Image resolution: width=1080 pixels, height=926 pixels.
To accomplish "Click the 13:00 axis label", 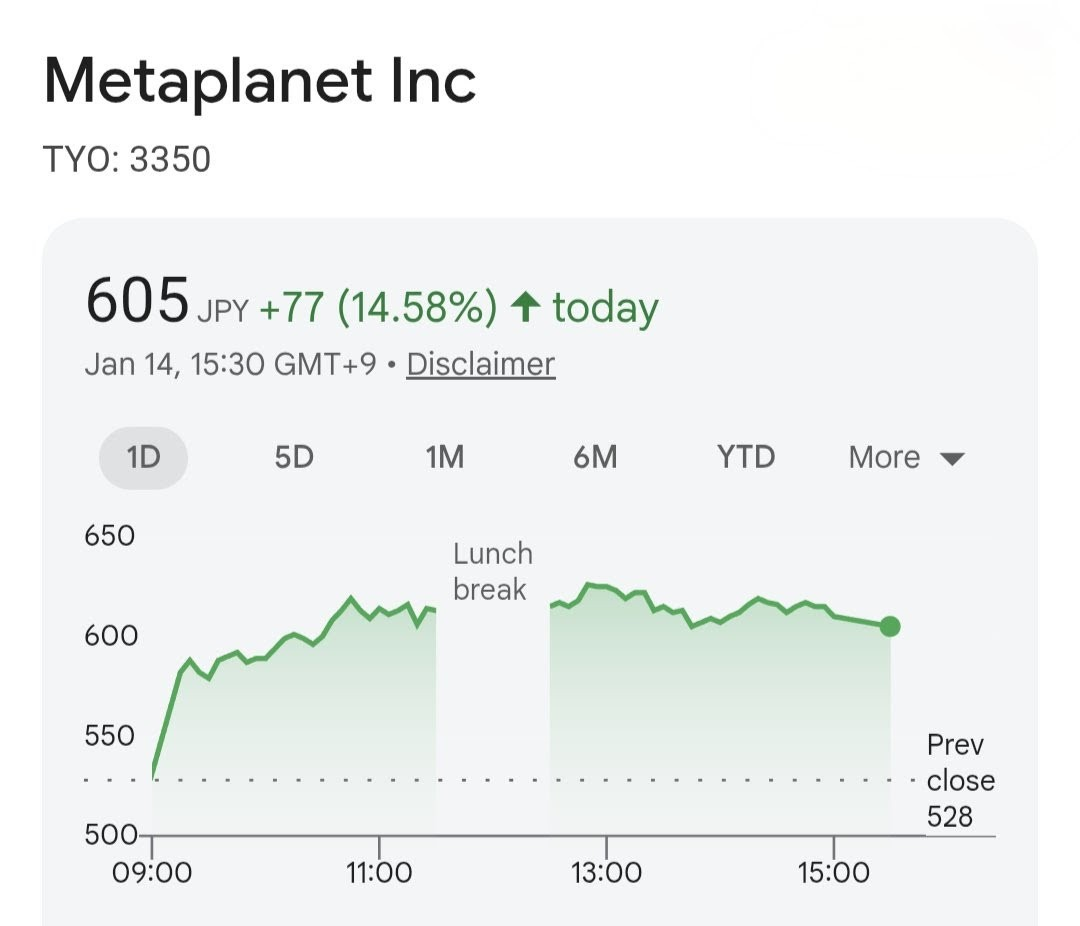I will pyautogui.click(x=607, y=871).
